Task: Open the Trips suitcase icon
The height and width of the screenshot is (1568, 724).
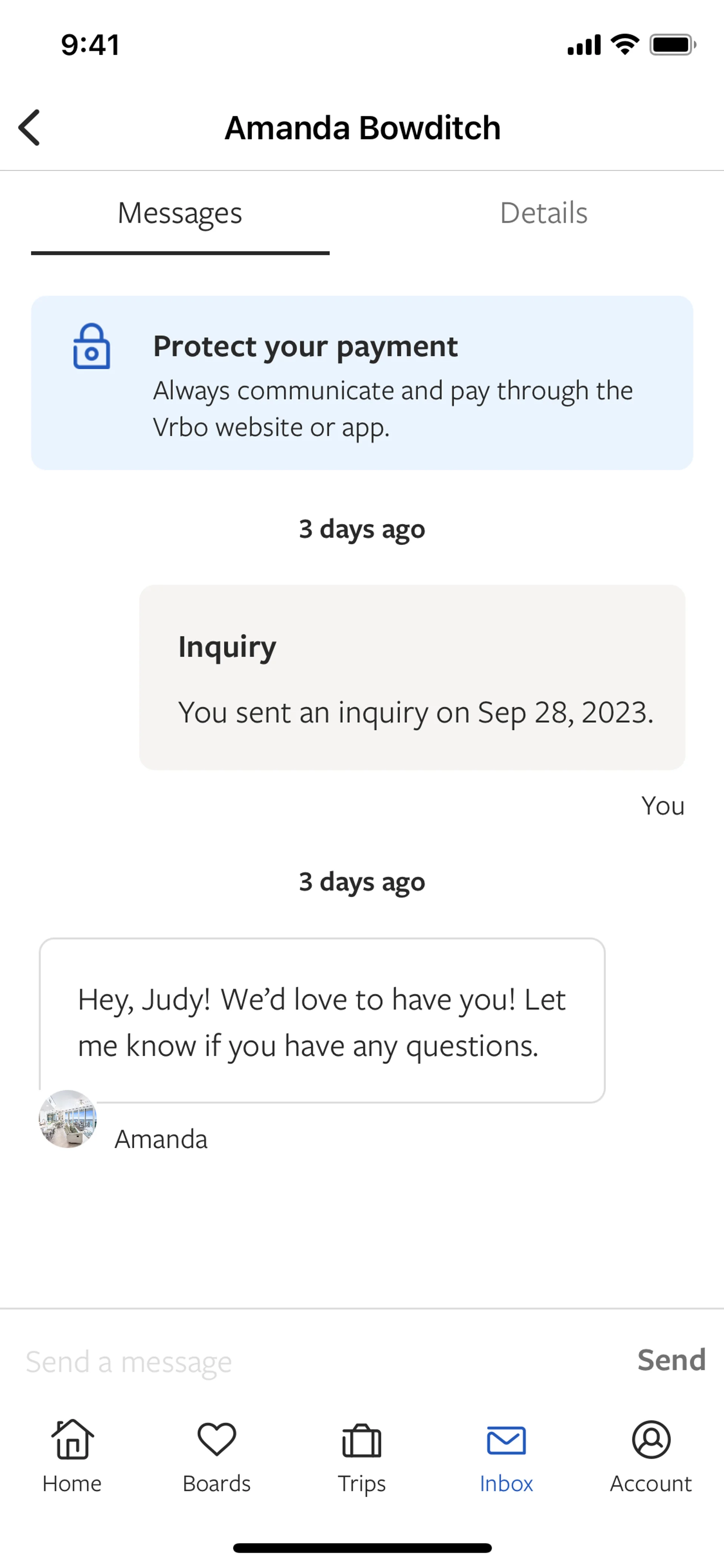Action: (x=361, y=1441)
